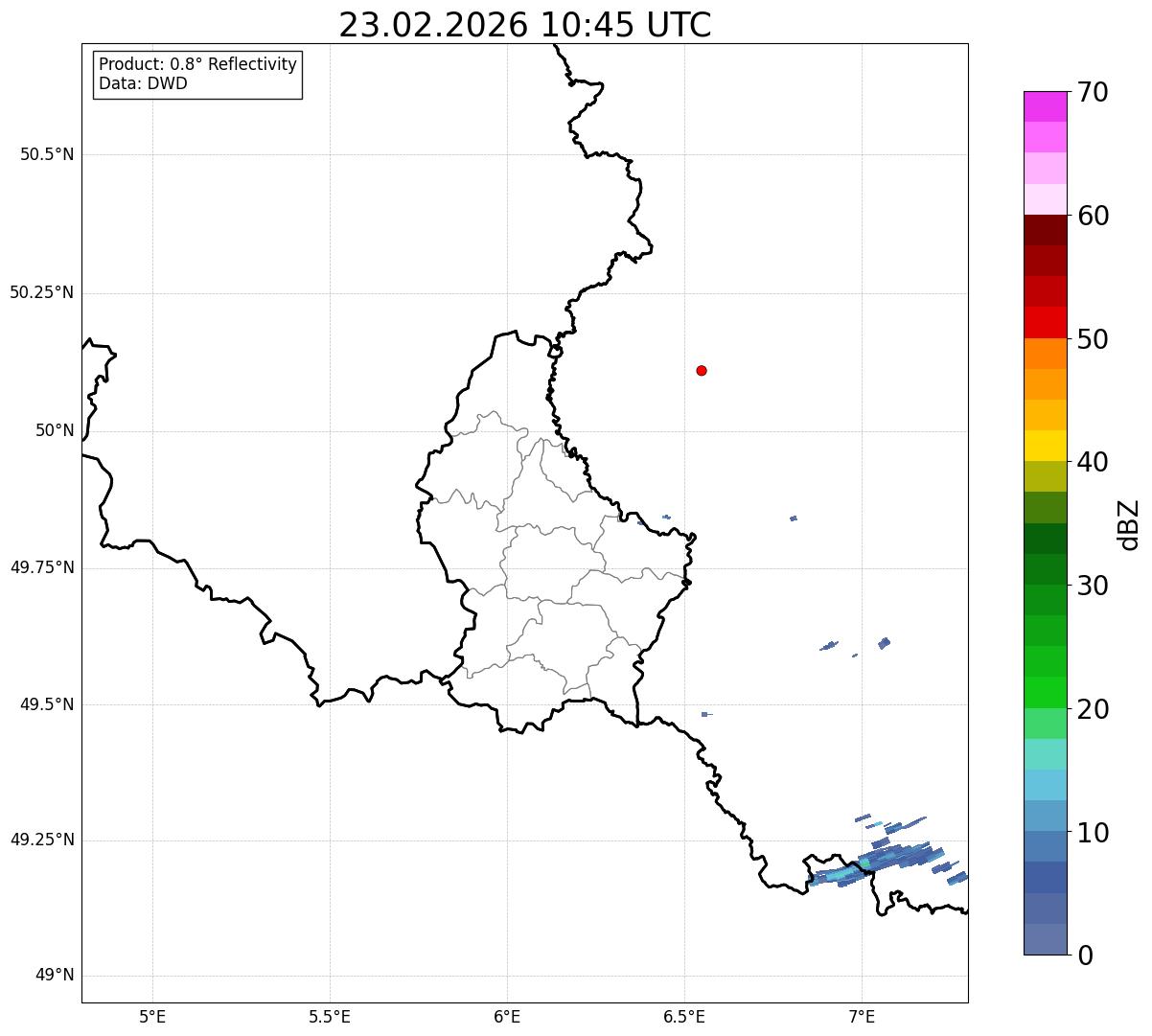Pick the white-pink swatch just above 60
Screen dimensions: 1152x1036
click(1045, 199)
